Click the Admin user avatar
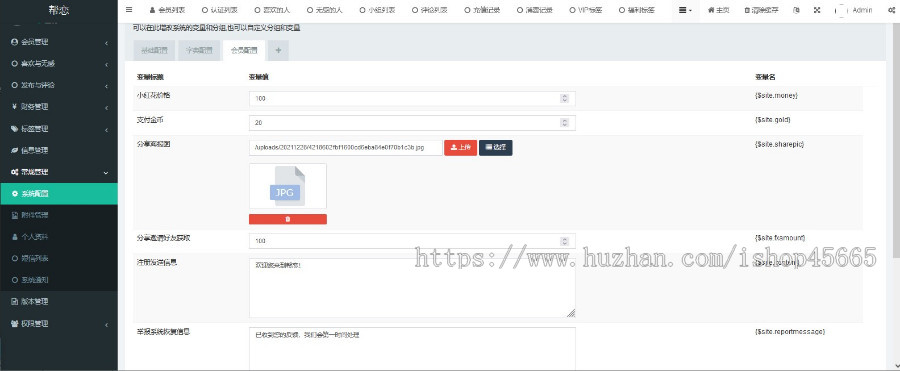The height and width of the screenshot is (371, 900). [x=842, y=10]
